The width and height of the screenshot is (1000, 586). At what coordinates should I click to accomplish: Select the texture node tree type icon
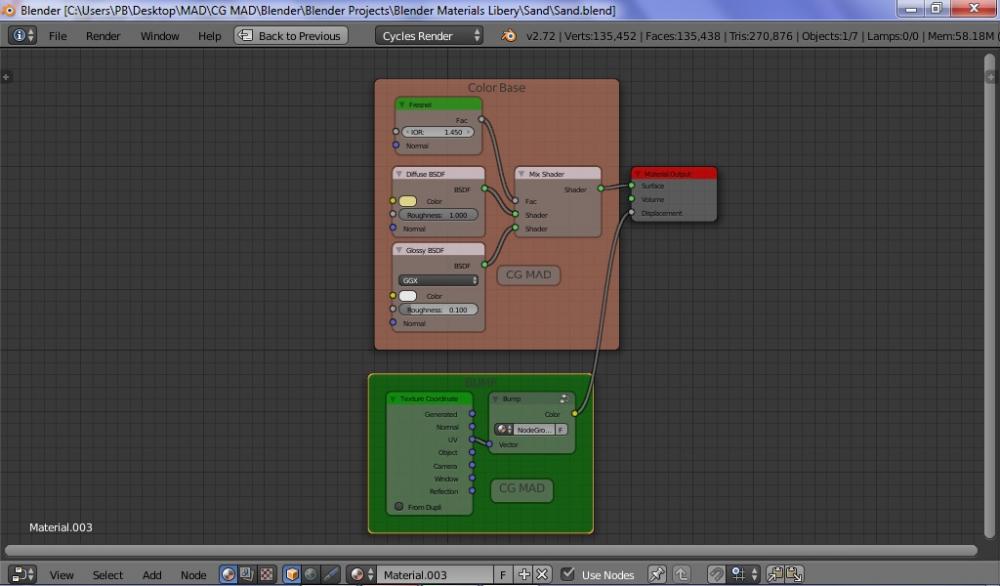[267, 575]
